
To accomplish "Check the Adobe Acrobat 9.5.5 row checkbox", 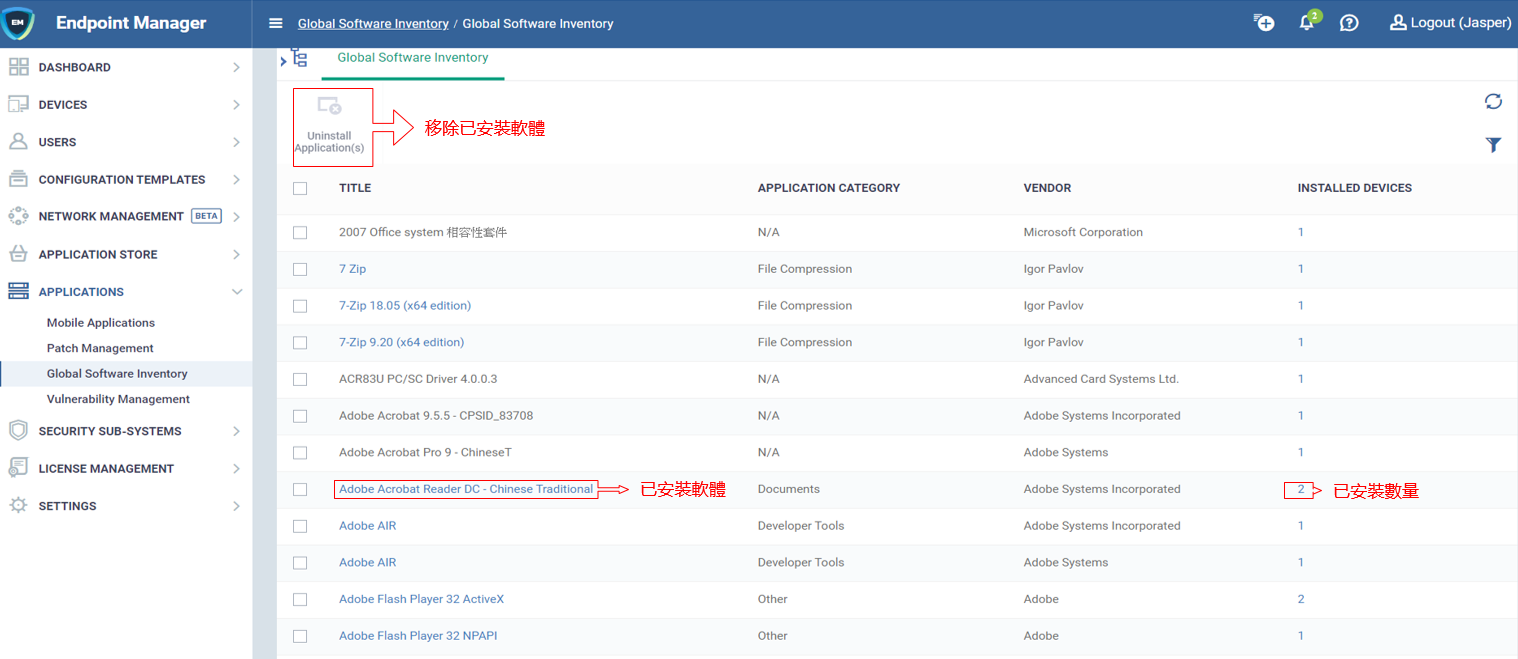I will click(x=300, y=416).
